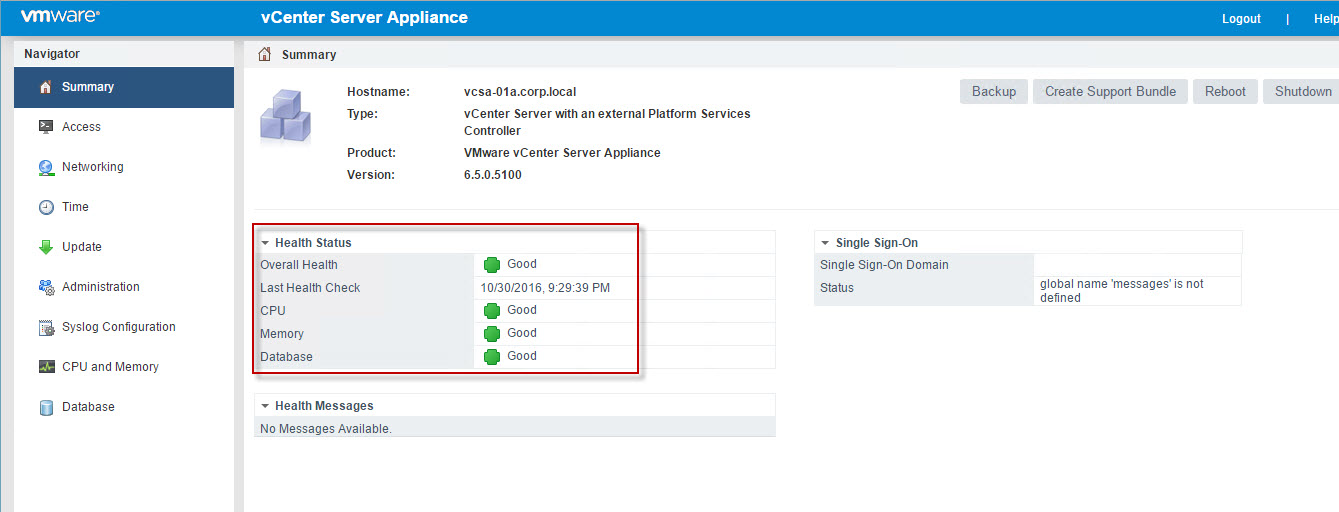Collapse the Health Status section
The width and height of the screenshot is (1339, 512).
(265, 243)
